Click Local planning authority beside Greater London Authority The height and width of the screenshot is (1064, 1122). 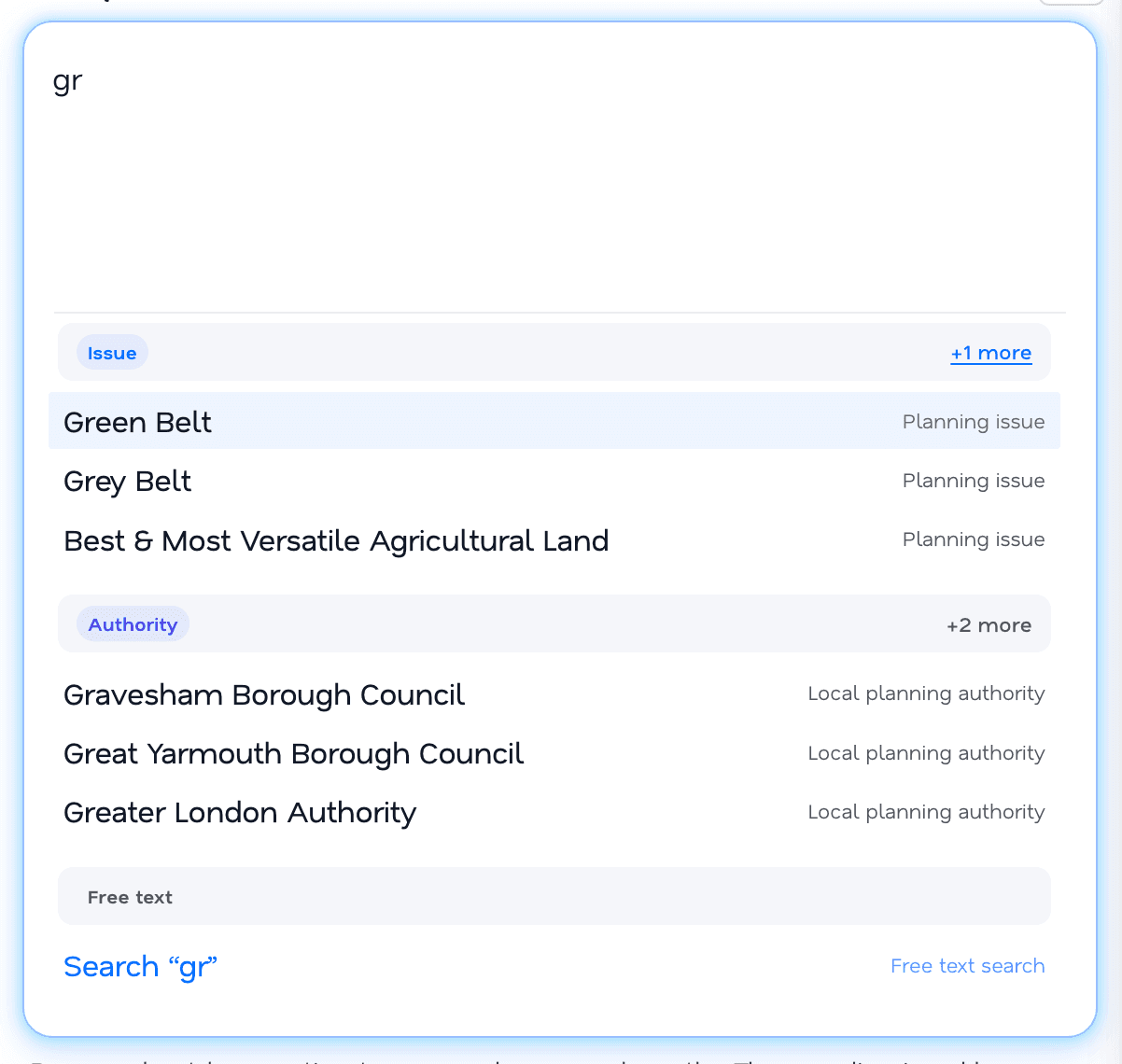(x=926, y=812)
